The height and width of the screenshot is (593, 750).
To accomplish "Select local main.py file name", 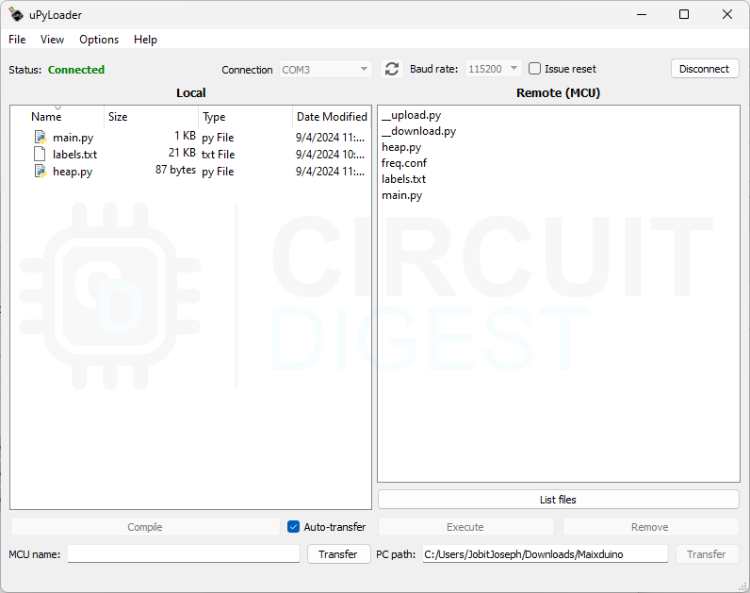I will tap(73, 138).
